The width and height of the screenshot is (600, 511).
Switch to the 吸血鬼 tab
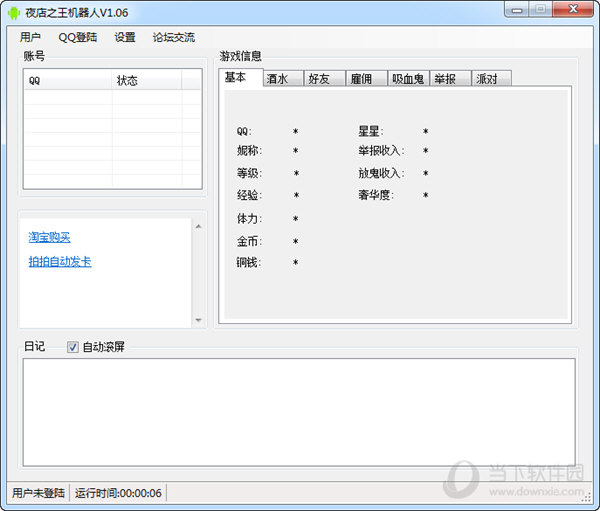[x=408, y=79]
